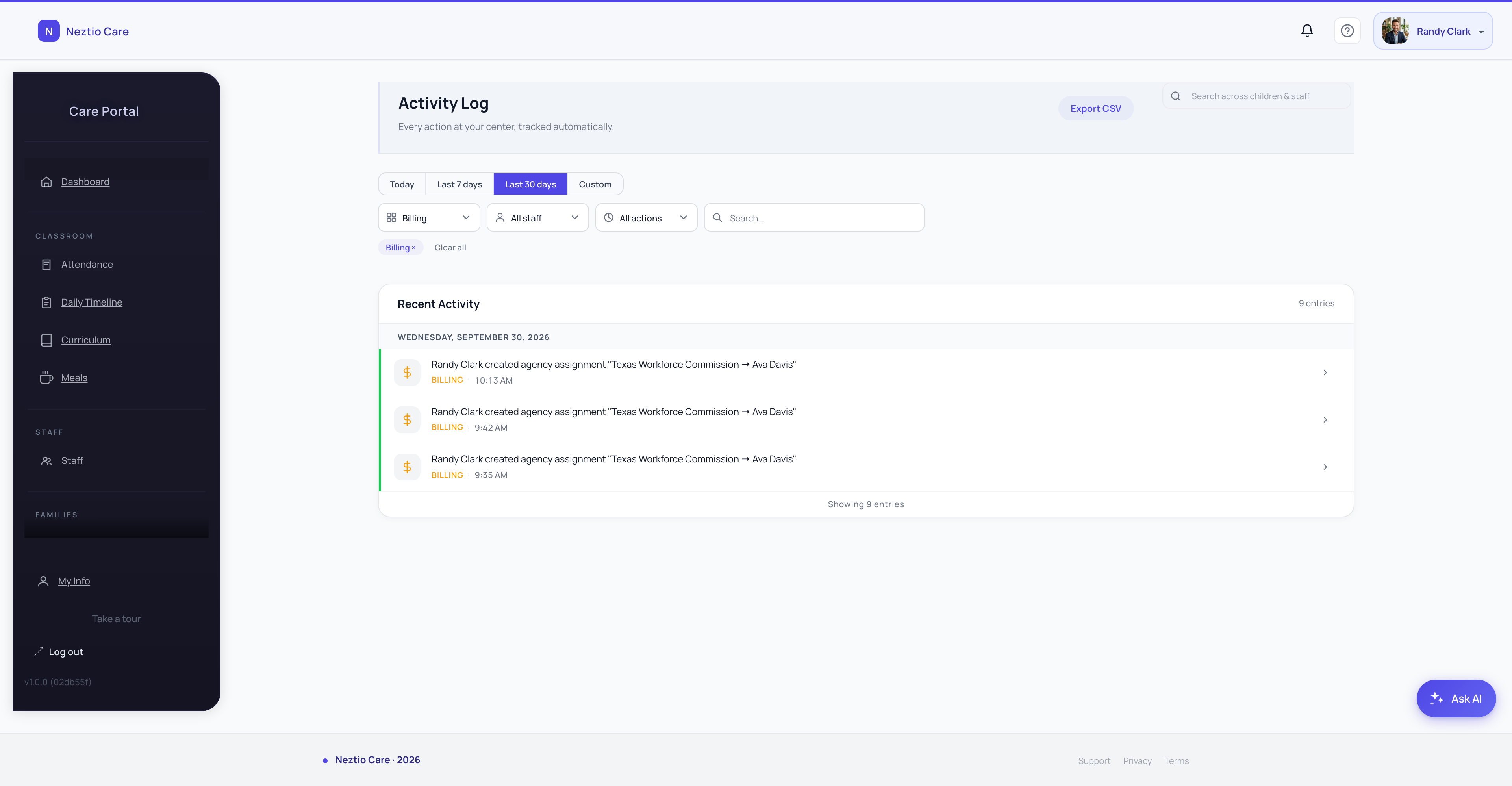The image size is (1512, 786).
Task: Expand the 9:35 AM entry chevron
Action: pyautogui.click(x=1325, y=467)
